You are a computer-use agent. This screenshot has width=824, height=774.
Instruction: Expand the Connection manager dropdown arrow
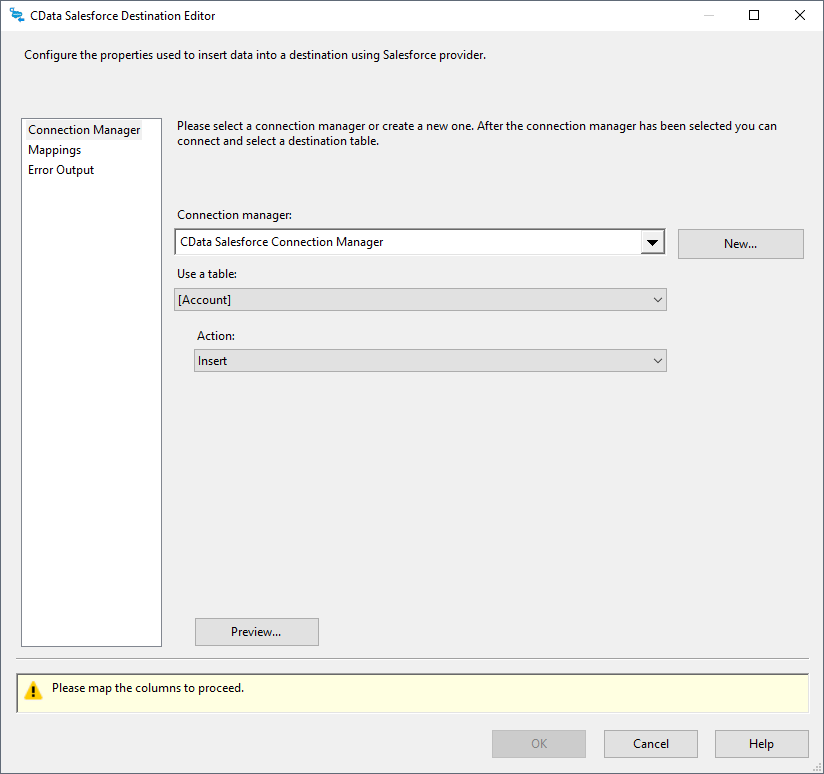point(652,242)
